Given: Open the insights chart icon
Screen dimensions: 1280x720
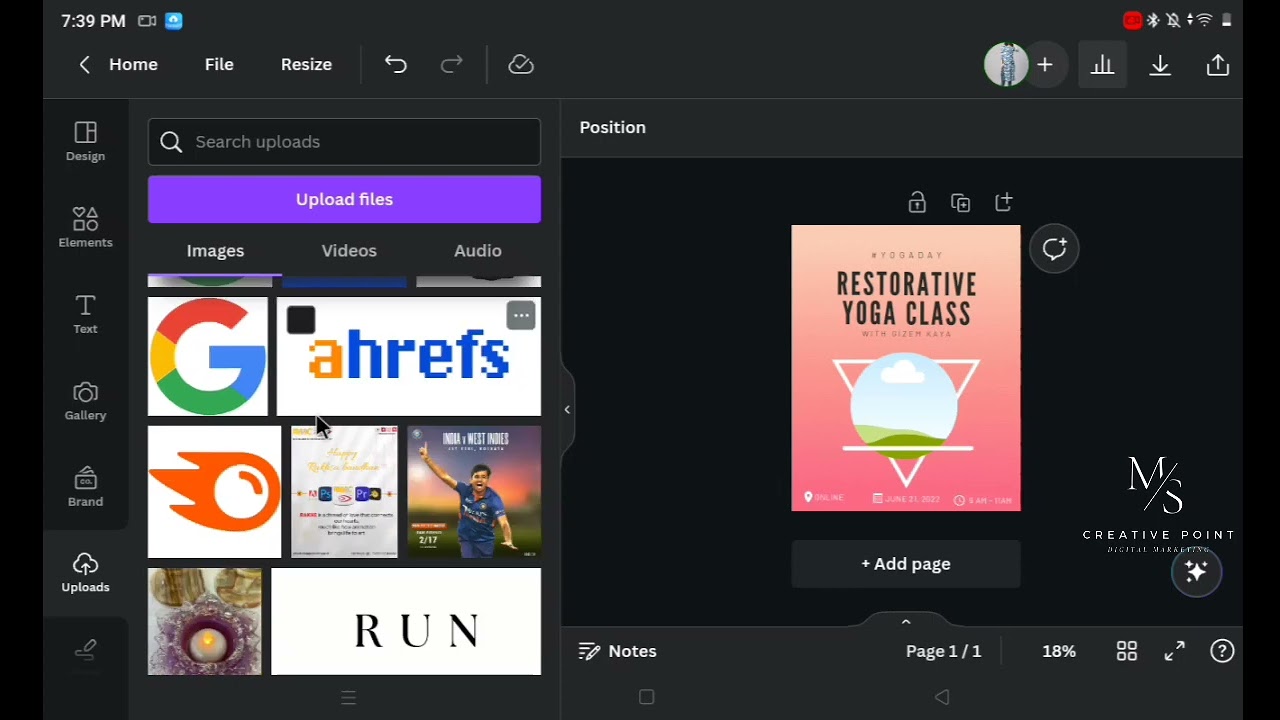Looking at the screenshot, I should (x=1102, y=65).
